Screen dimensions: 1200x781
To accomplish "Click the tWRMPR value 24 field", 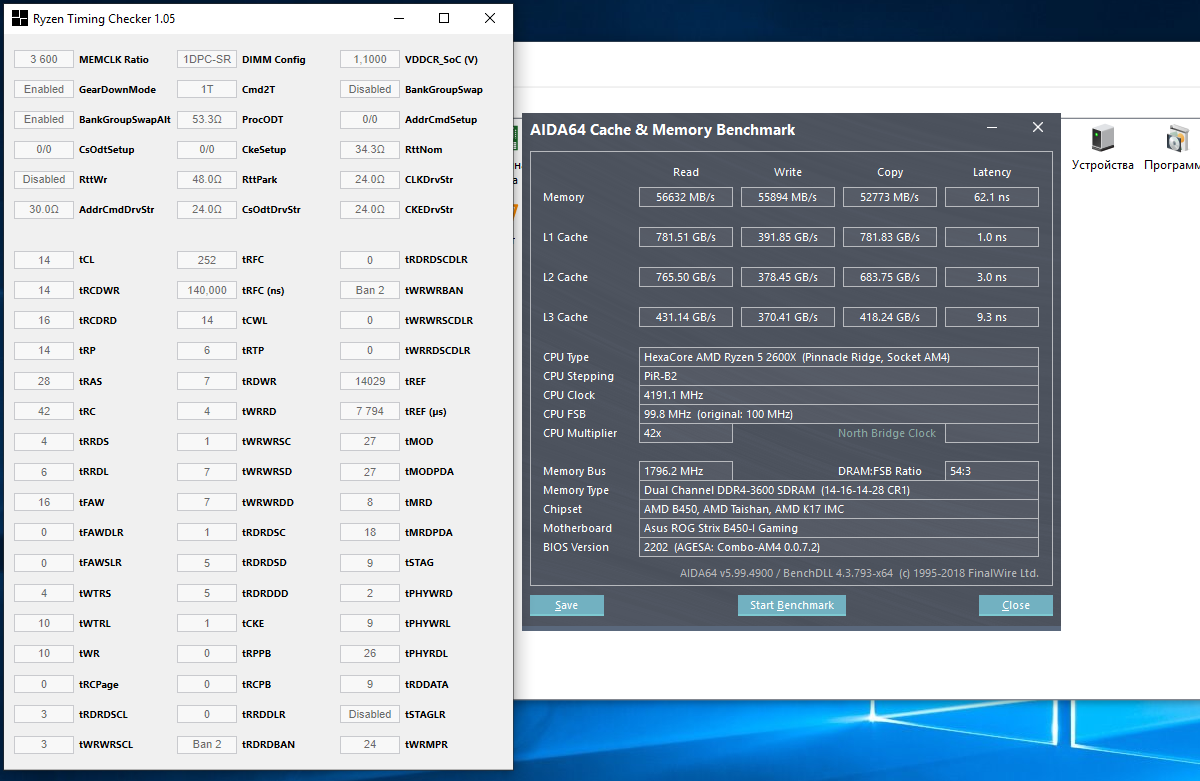I will [370, 744].
